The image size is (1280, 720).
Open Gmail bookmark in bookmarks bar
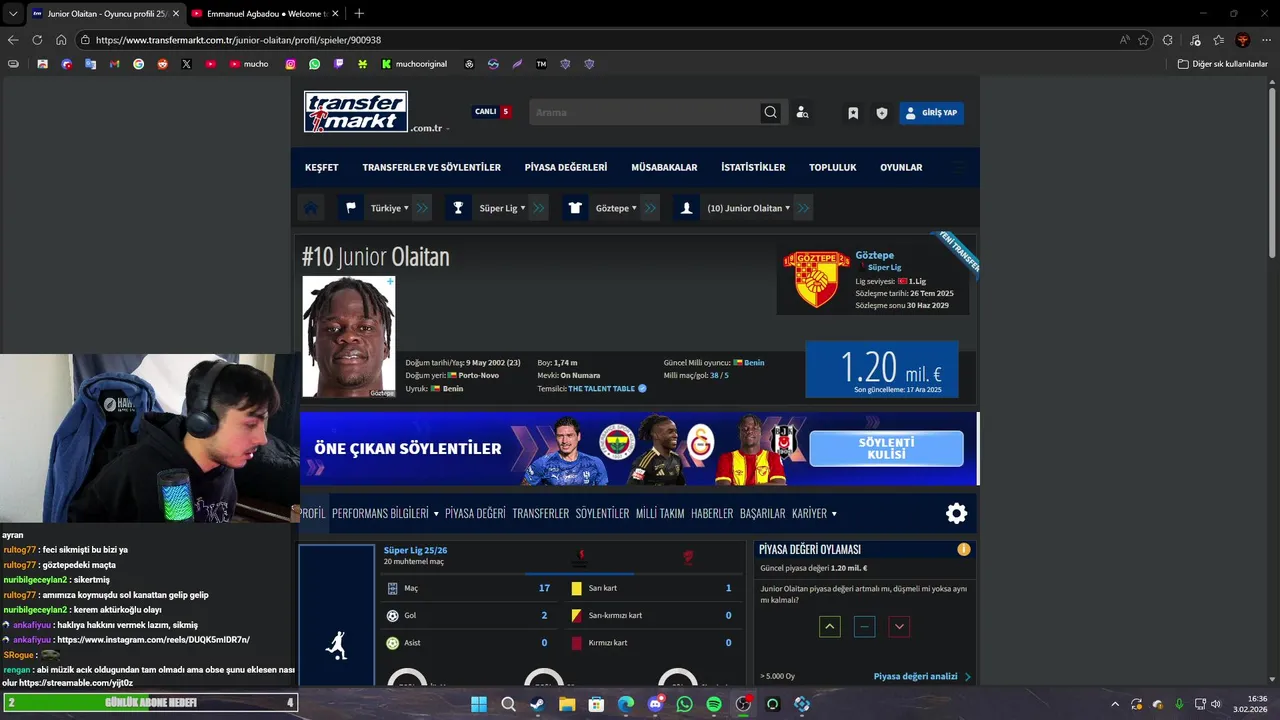tap(114, 64)
